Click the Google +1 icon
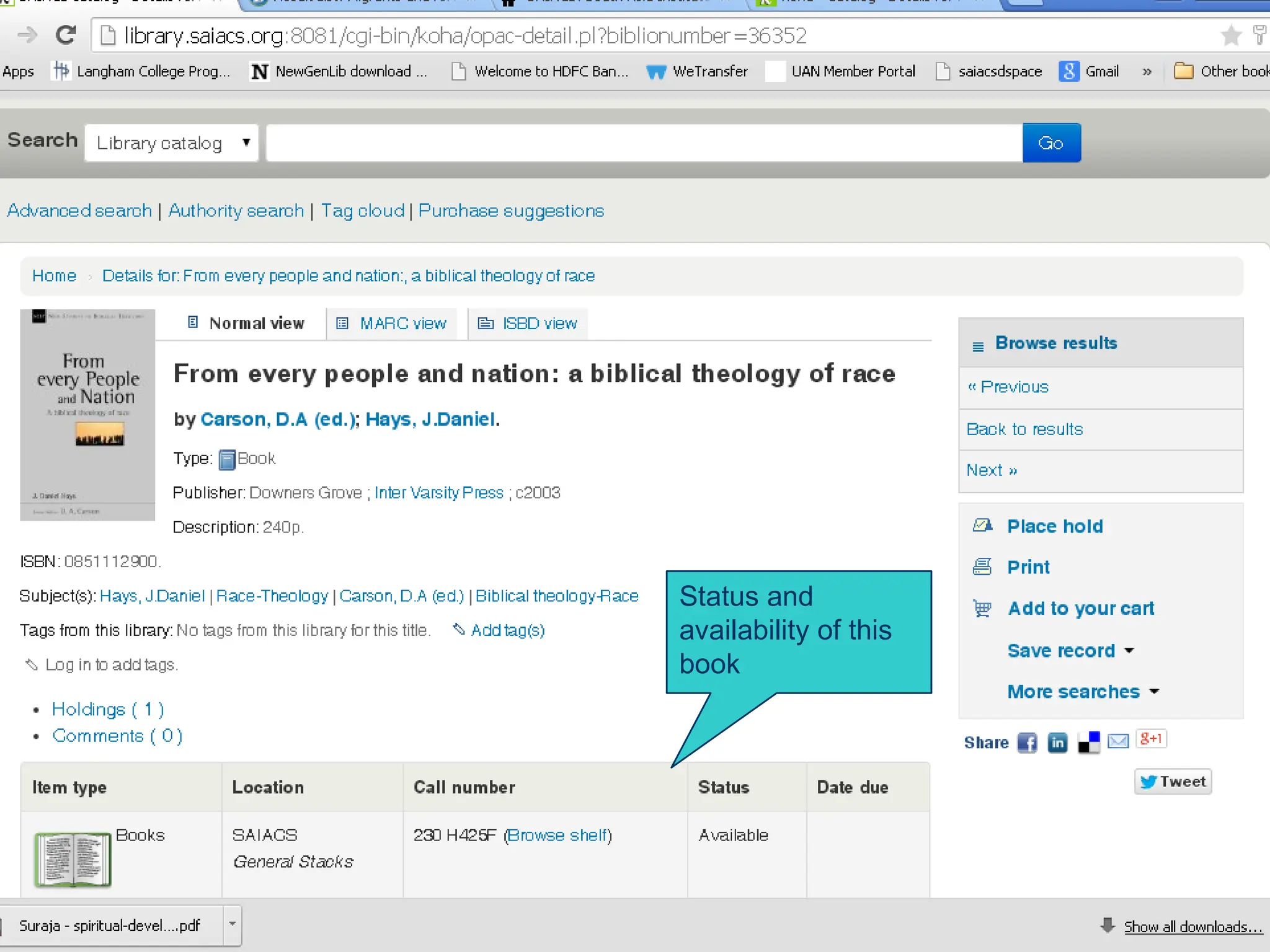1270x952 pixels. [x=1151, y=738]
